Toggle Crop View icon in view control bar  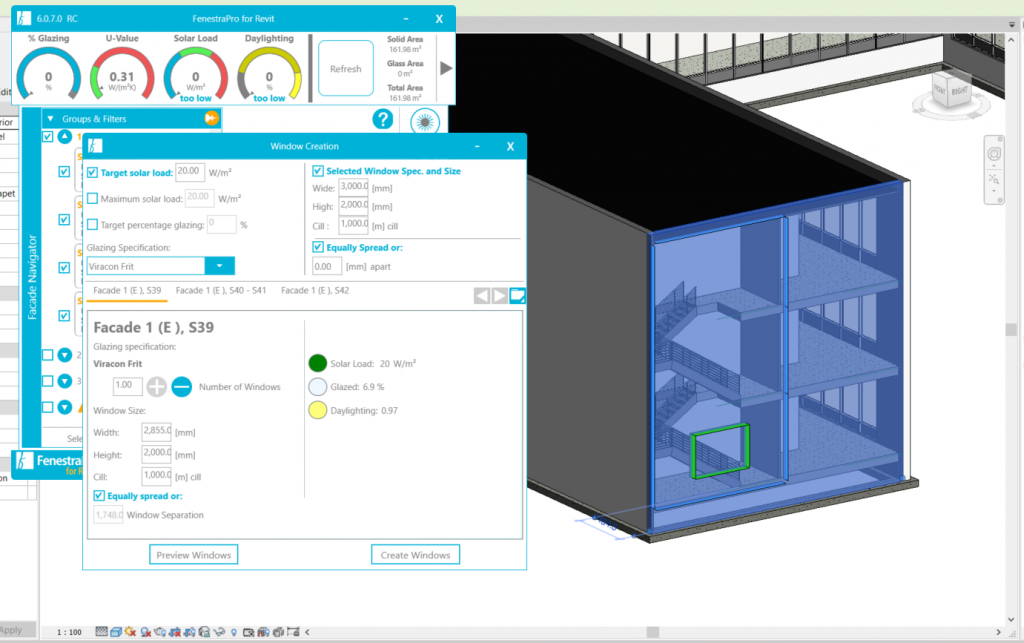(175, 632)
